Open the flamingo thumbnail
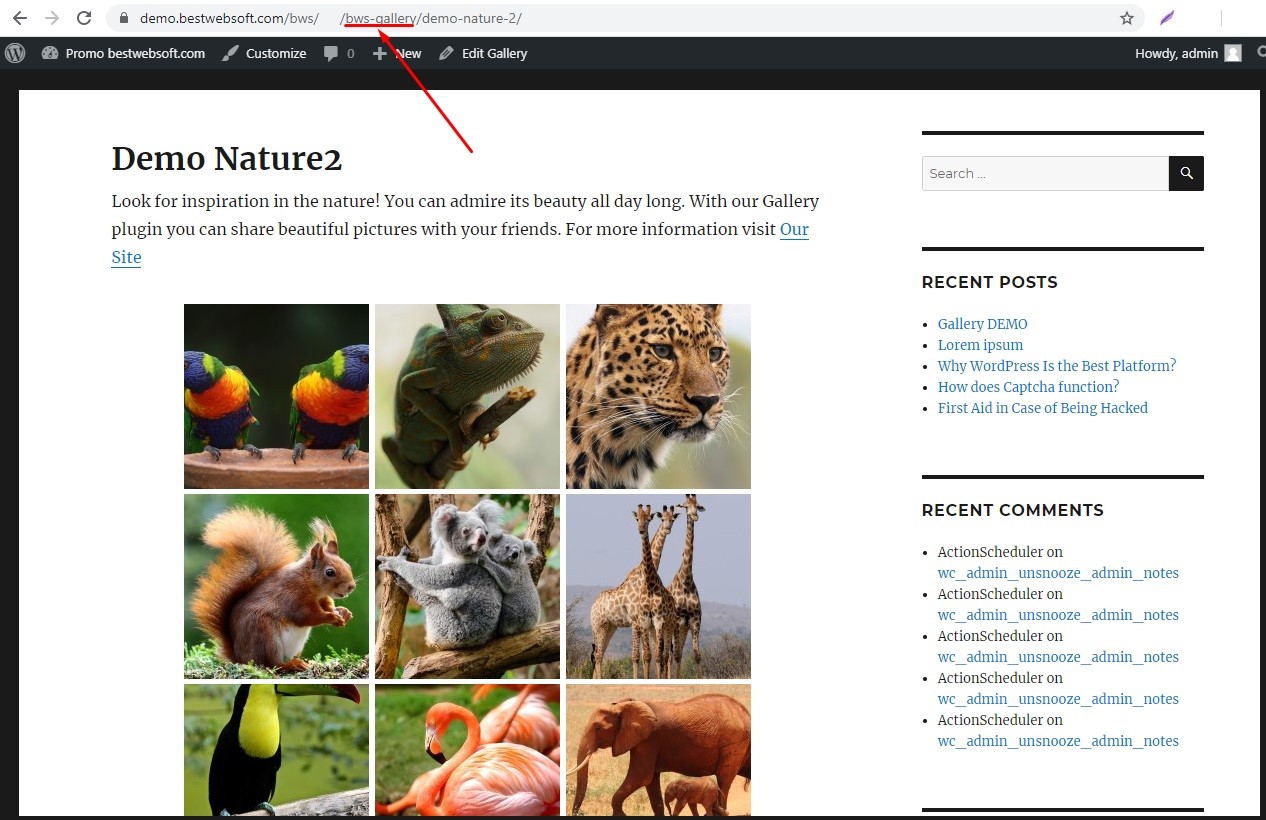The image size is (1266, 820). [x=467, y=750]
